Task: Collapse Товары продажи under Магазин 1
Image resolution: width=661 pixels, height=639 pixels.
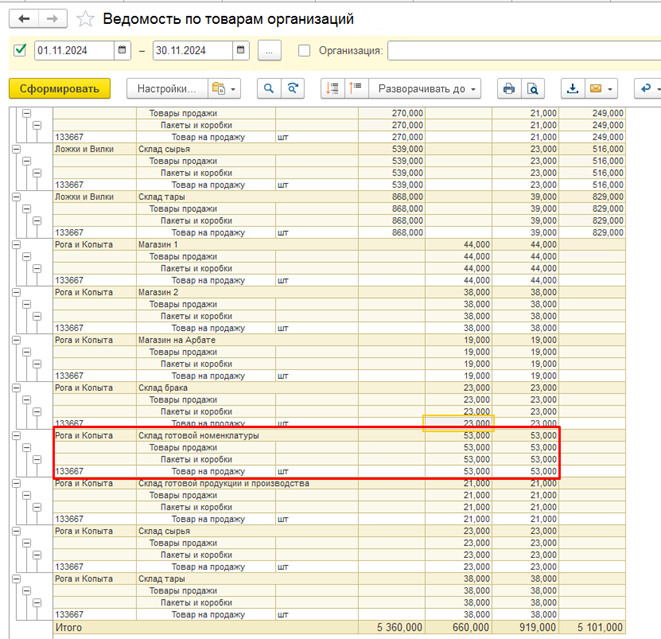Action: (27, 256)
